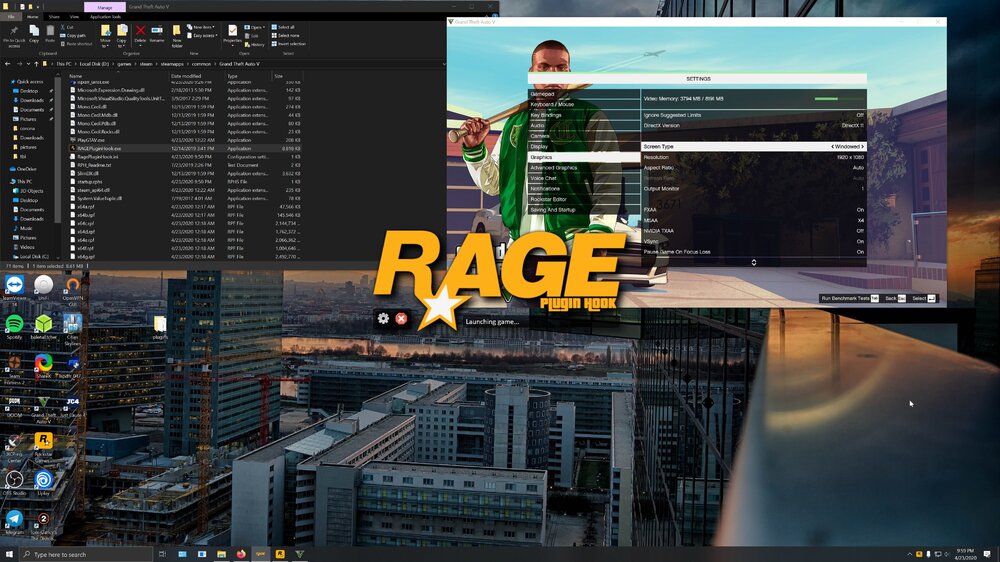This screenshot has width=1000, height=562.
Task: Click Delete in File Explorer ribbon
Action: coord(140,34)
